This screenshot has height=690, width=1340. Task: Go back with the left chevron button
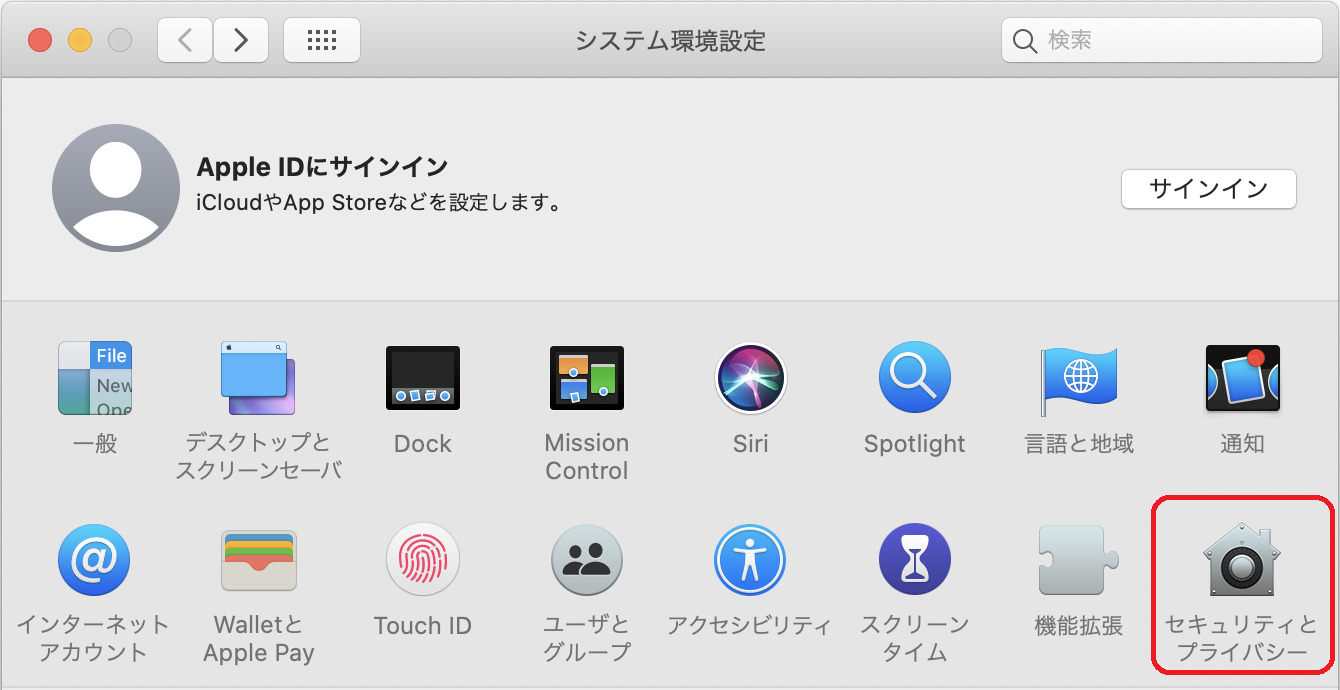[x=185, y=40]
